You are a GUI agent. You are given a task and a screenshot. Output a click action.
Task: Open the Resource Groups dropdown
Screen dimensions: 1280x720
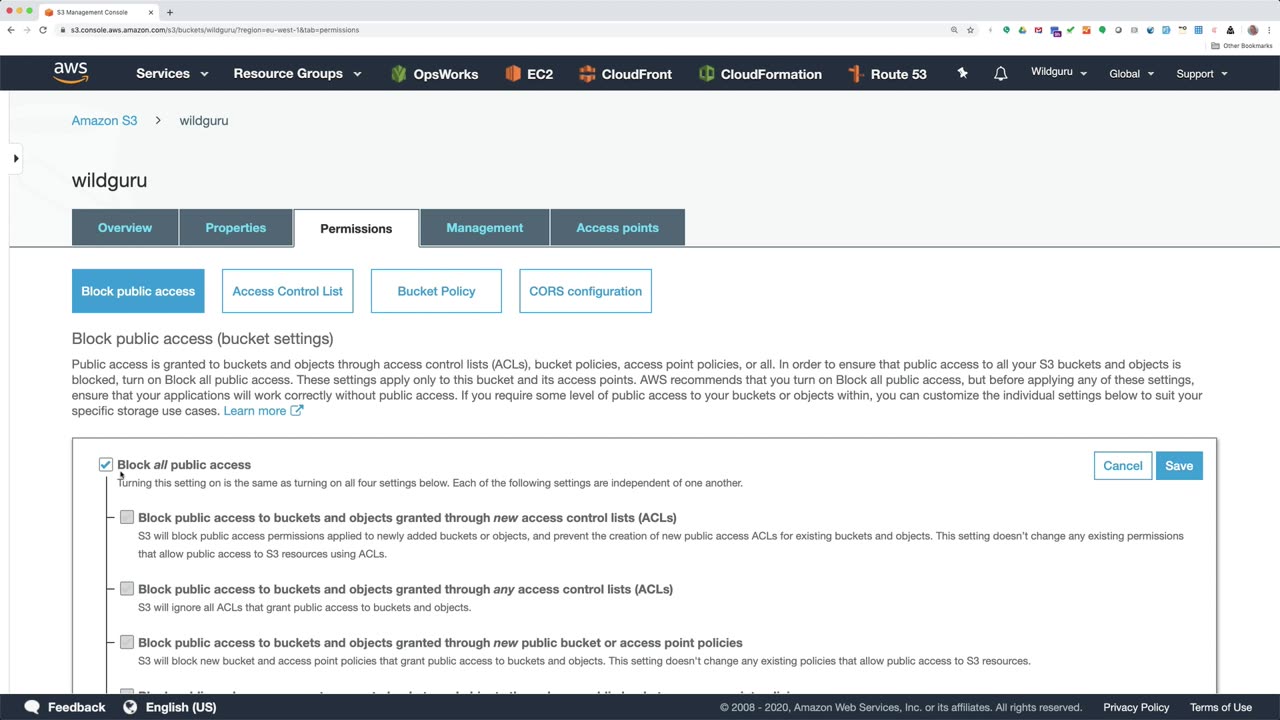(297, 74)
